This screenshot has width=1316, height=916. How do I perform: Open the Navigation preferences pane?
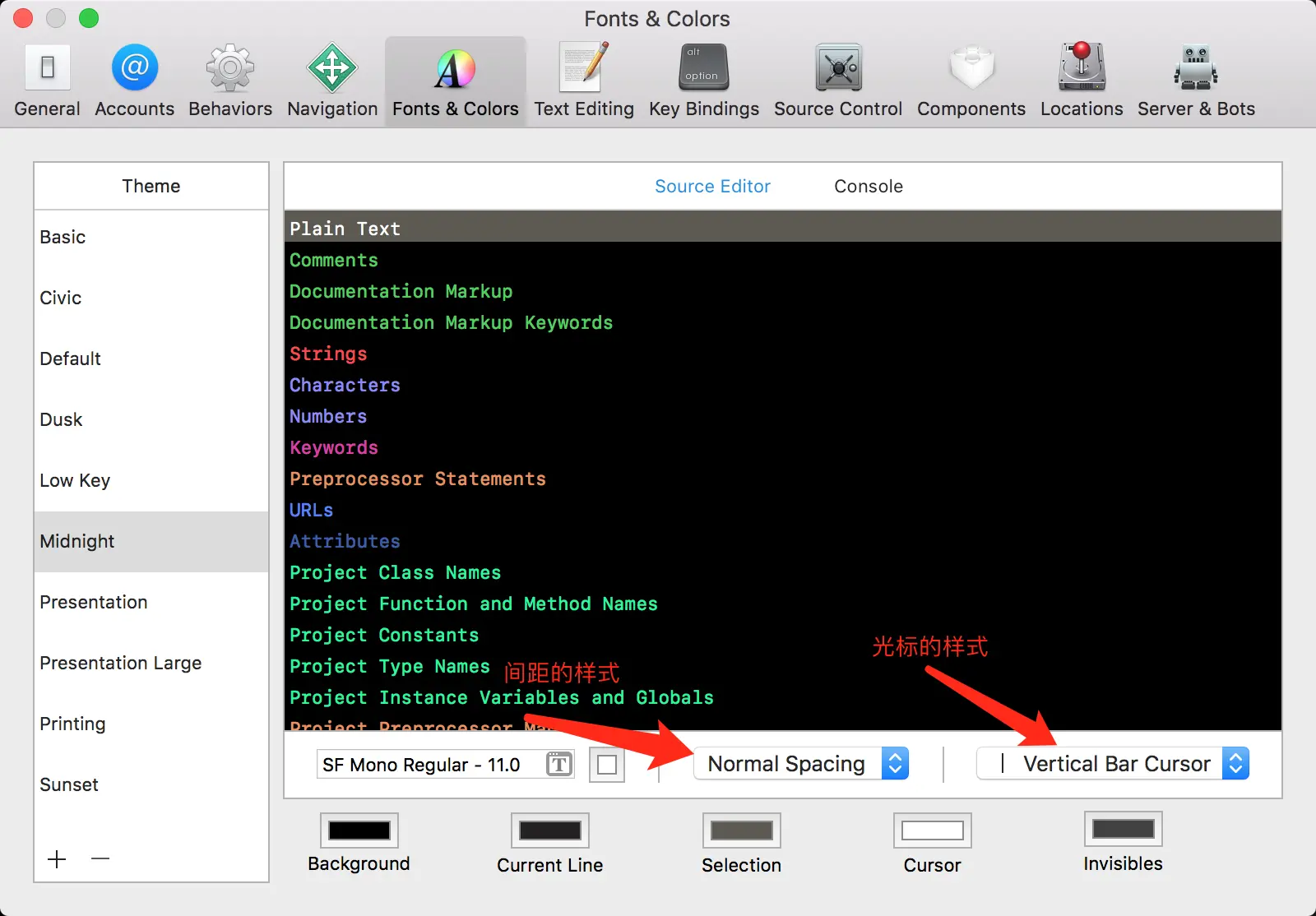pos(332,81)
